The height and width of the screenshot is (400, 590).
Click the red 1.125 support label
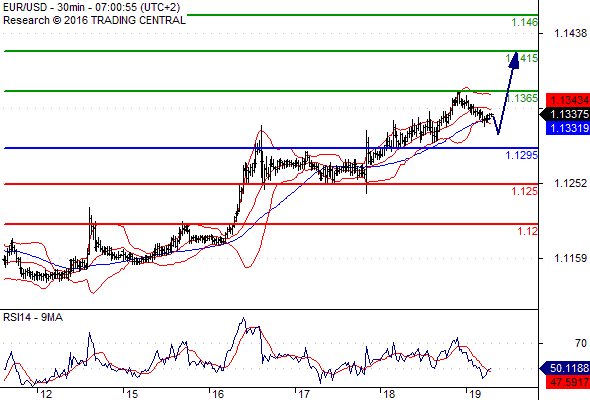click(525, 191)
